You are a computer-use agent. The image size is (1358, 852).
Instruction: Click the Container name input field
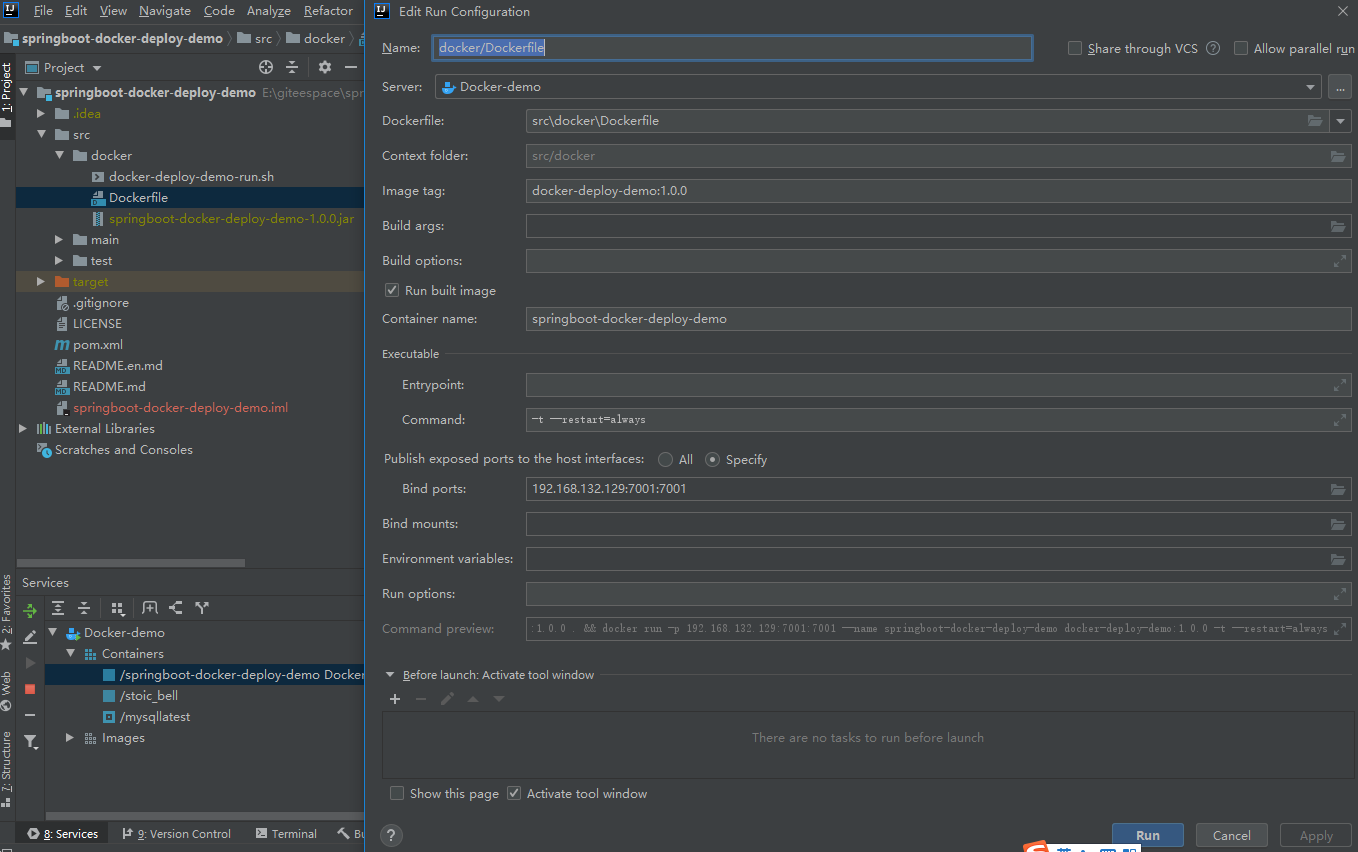939,319
